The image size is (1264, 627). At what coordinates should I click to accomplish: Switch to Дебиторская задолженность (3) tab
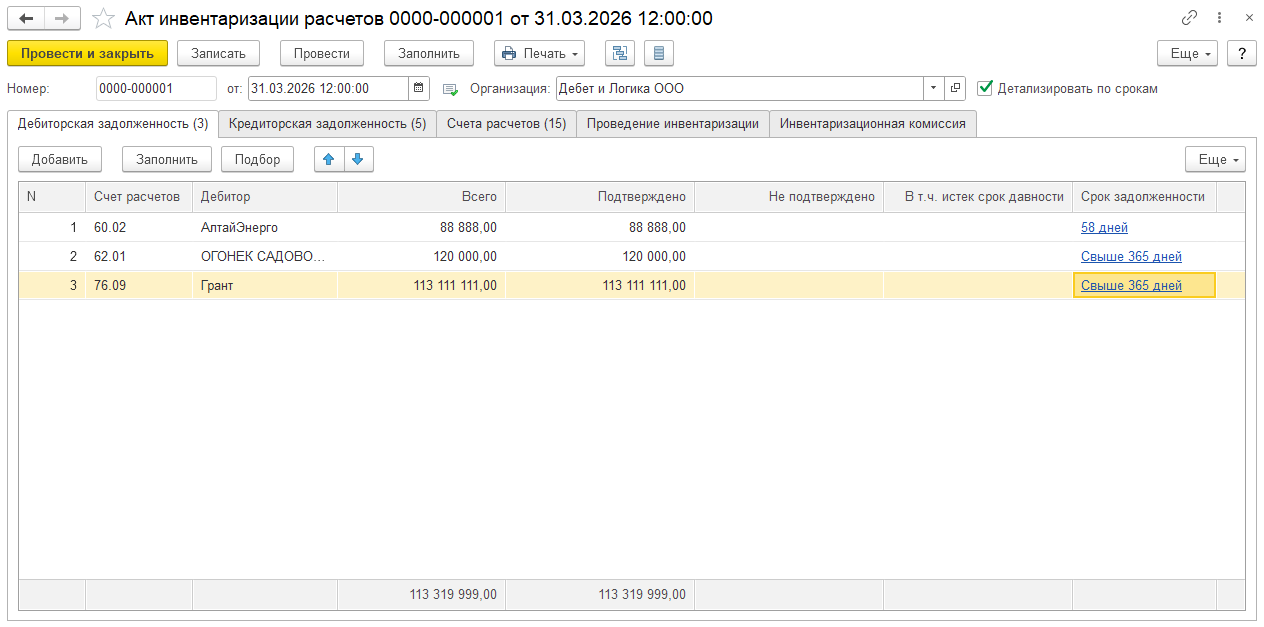coord(113,124)
